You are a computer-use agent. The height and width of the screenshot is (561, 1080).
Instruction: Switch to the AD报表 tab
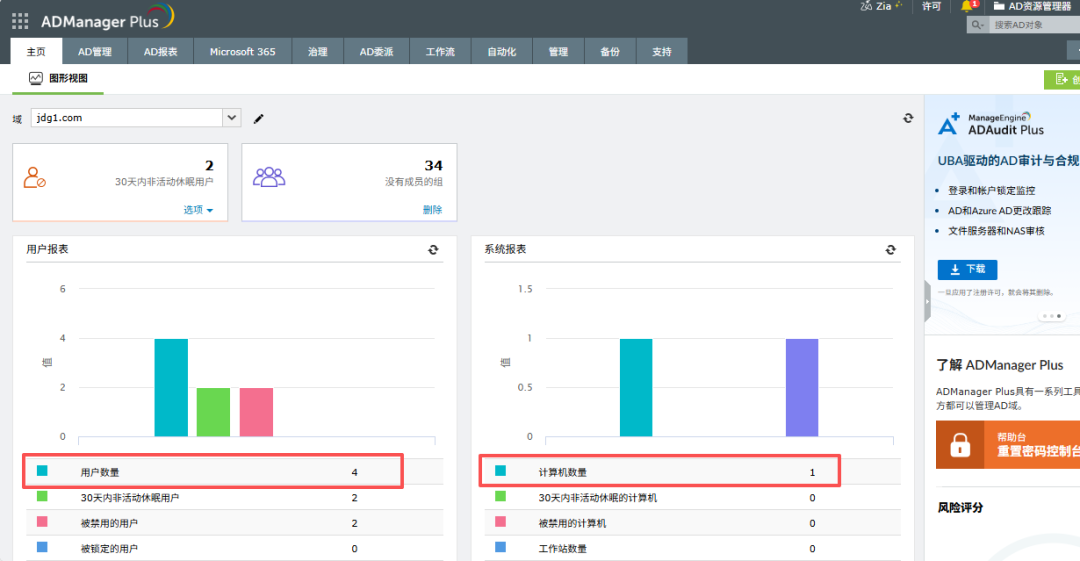tap(160, 52)
